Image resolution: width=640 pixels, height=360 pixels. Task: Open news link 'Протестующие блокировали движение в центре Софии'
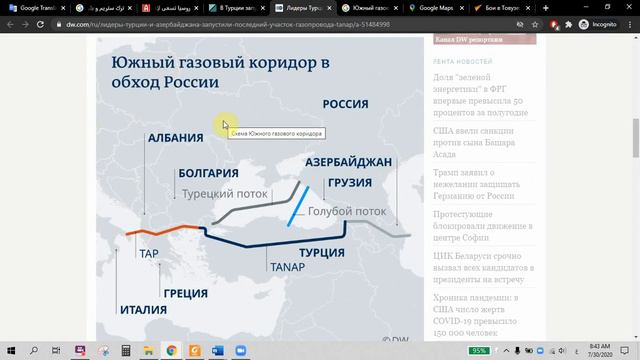pos(483,226)
